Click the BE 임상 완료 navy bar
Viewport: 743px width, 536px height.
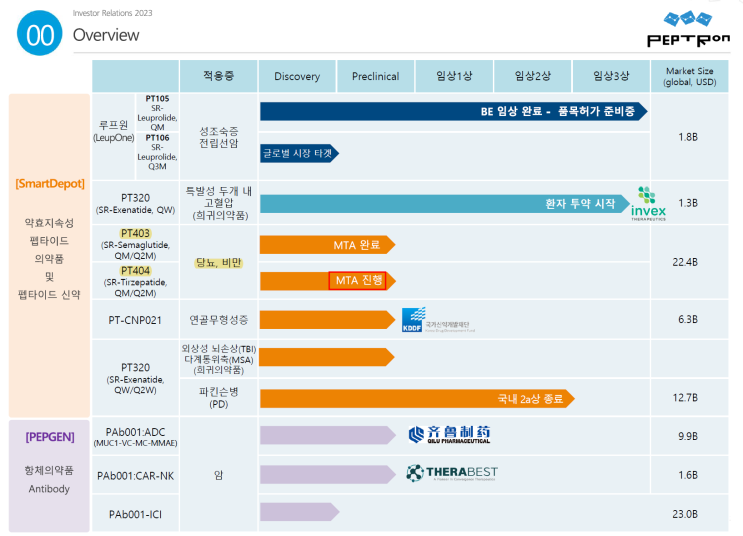[x=452, y=111]
